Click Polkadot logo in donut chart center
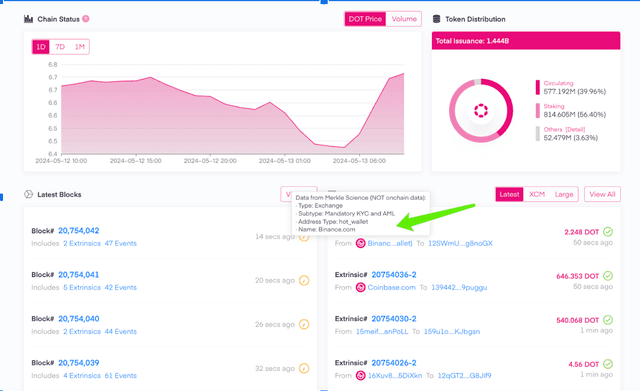The width and height of the screenshot is (640, 391). coord(481,110)
